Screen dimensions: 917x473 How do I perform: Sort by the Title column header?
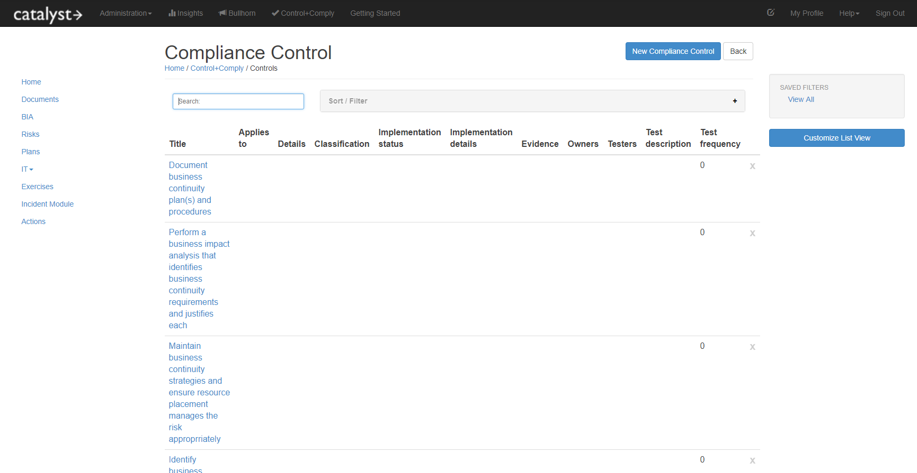(177, 144)
